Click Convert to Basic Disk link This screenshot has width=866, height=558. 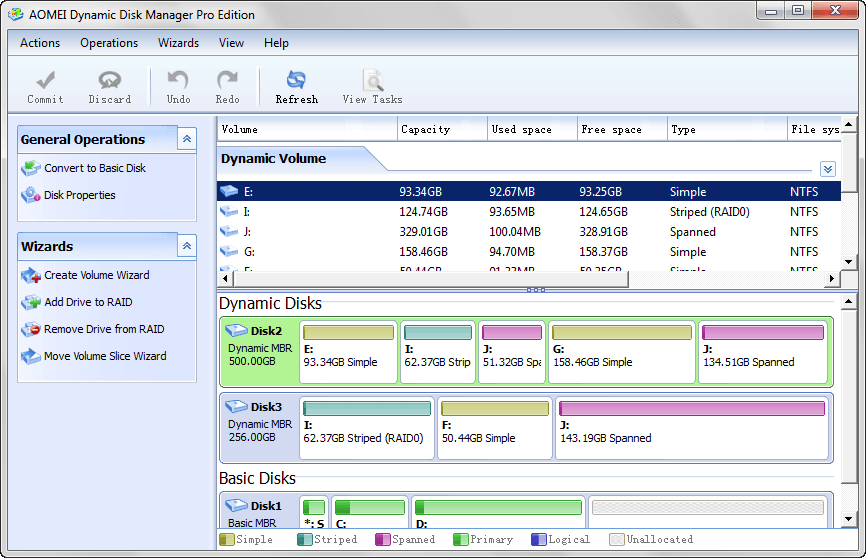[95, 168]
